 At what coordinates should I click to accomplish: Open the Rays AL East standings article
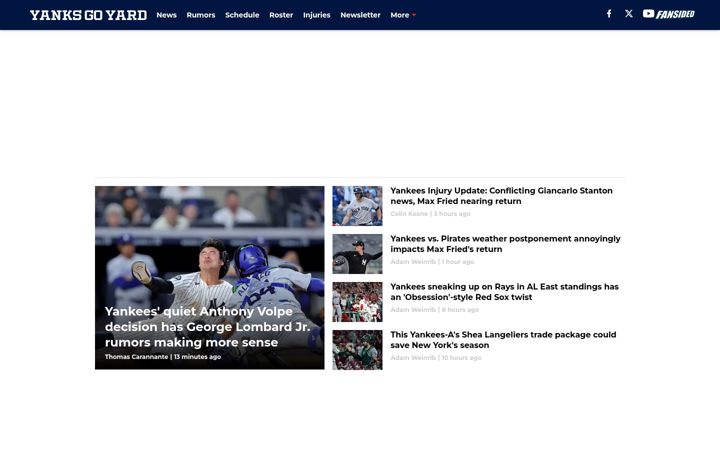[504, 292]
